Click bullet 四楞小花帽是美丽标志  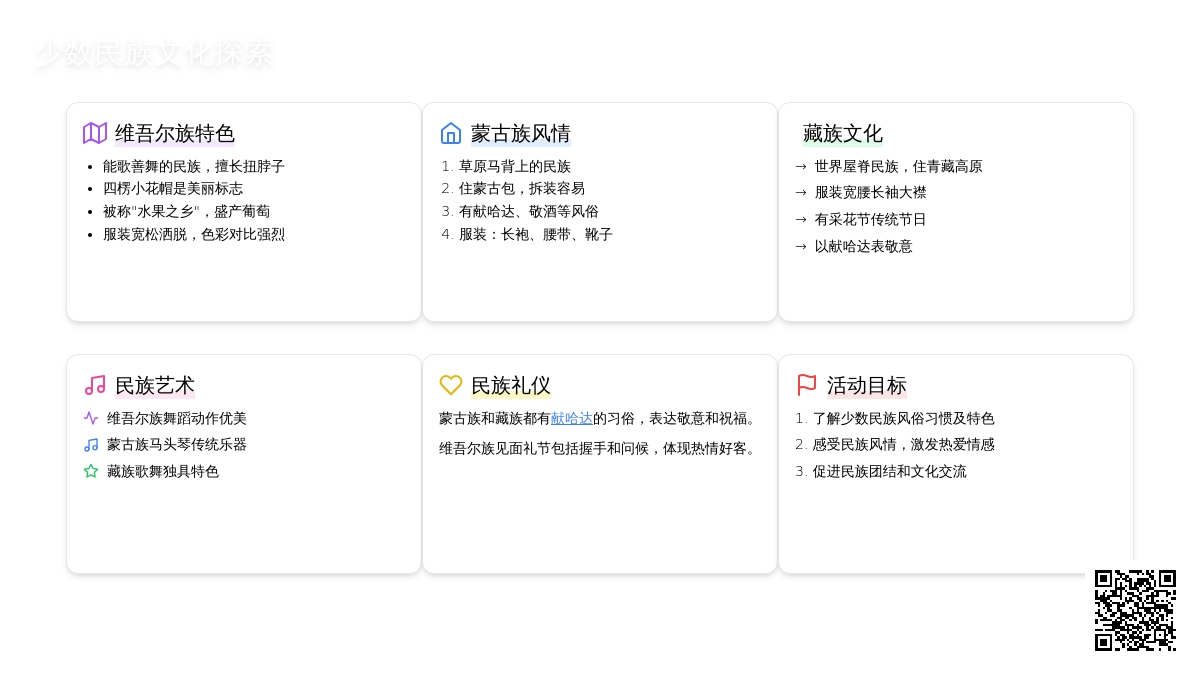pos(173,188)
